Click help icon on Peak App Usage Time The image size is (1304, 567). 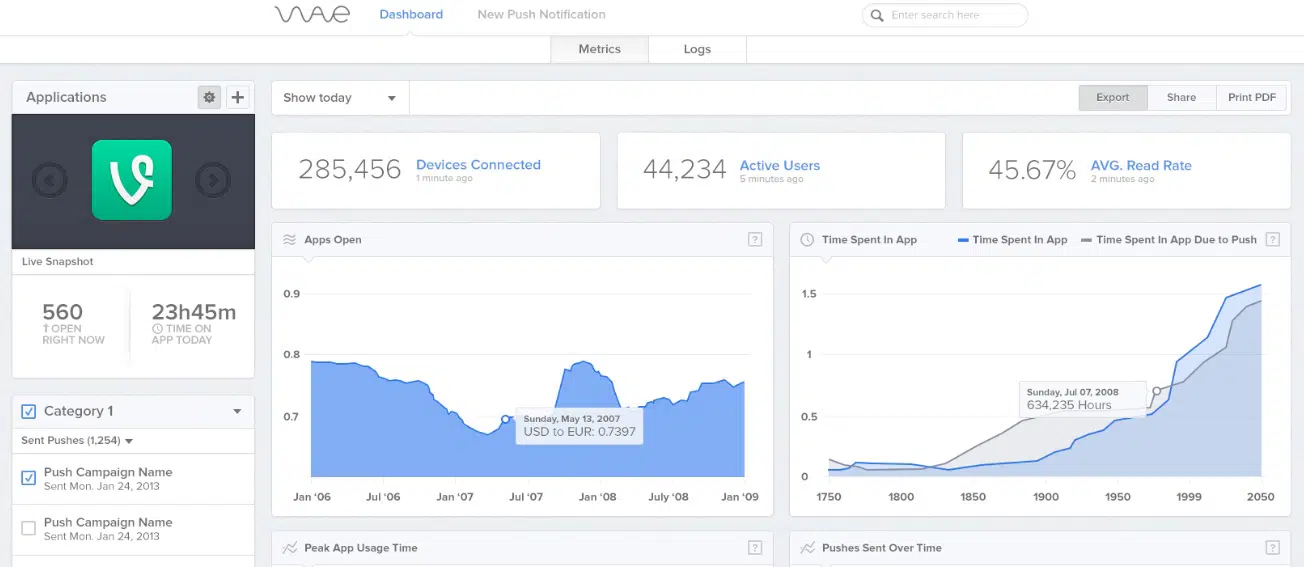(x=755, y=547)
